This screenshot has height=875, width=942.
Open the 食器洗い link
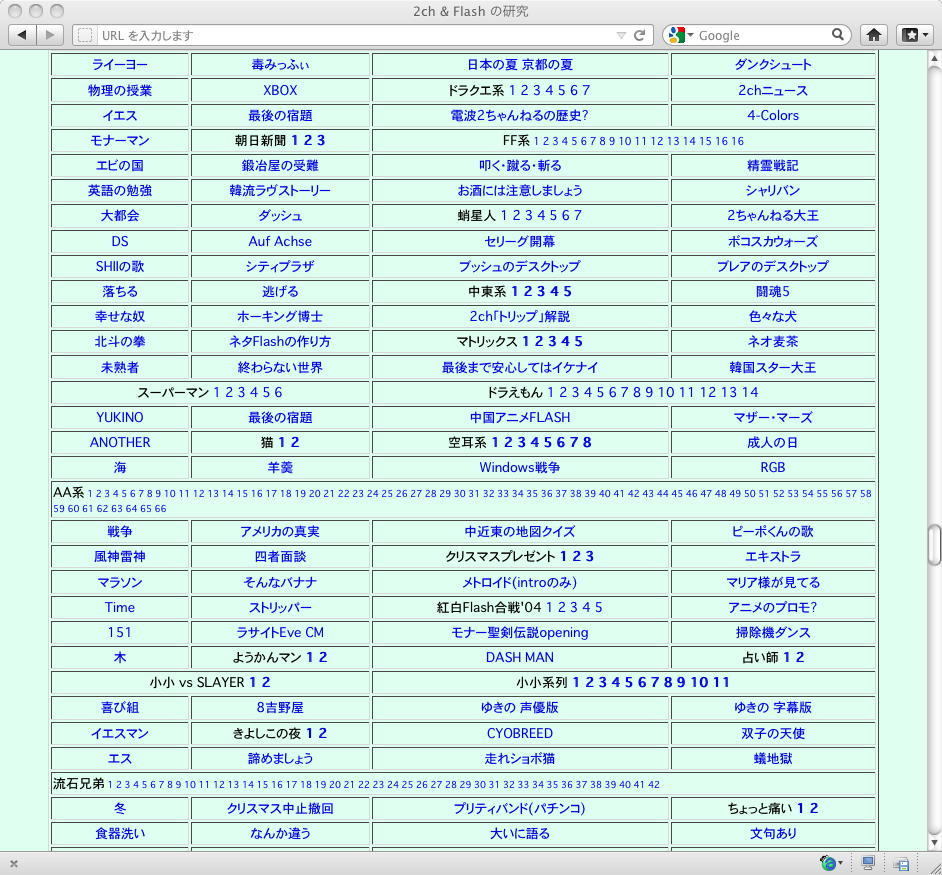pos(120,834)
